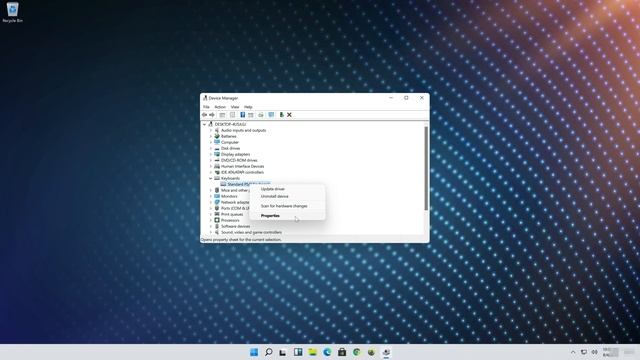Viewport: 640px width, 360px height.
Task: Expand Sound, video and game controllers node
Action: [211, 232]
